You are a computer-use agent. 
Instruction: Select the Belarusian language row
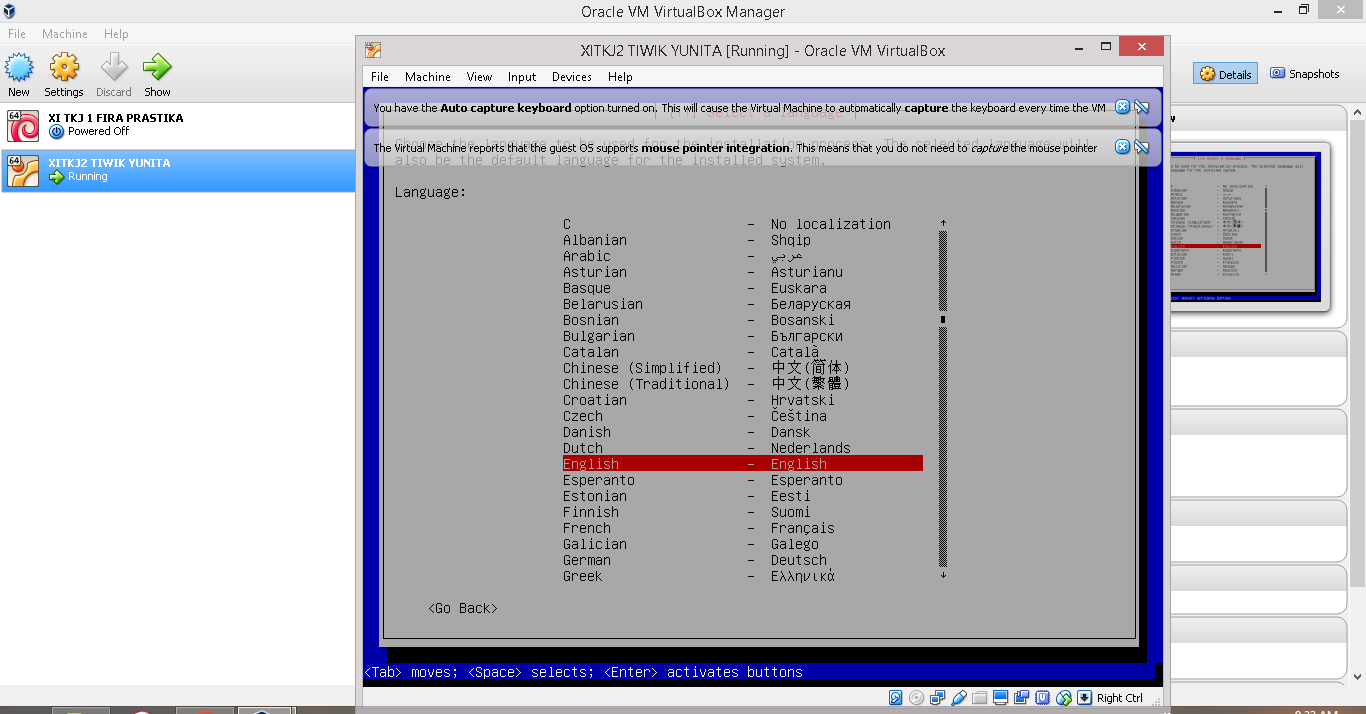click(x=743, y=304)
